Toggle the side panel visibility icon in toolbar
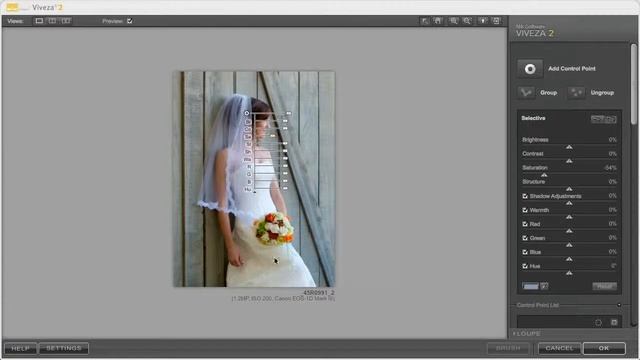 496,21
